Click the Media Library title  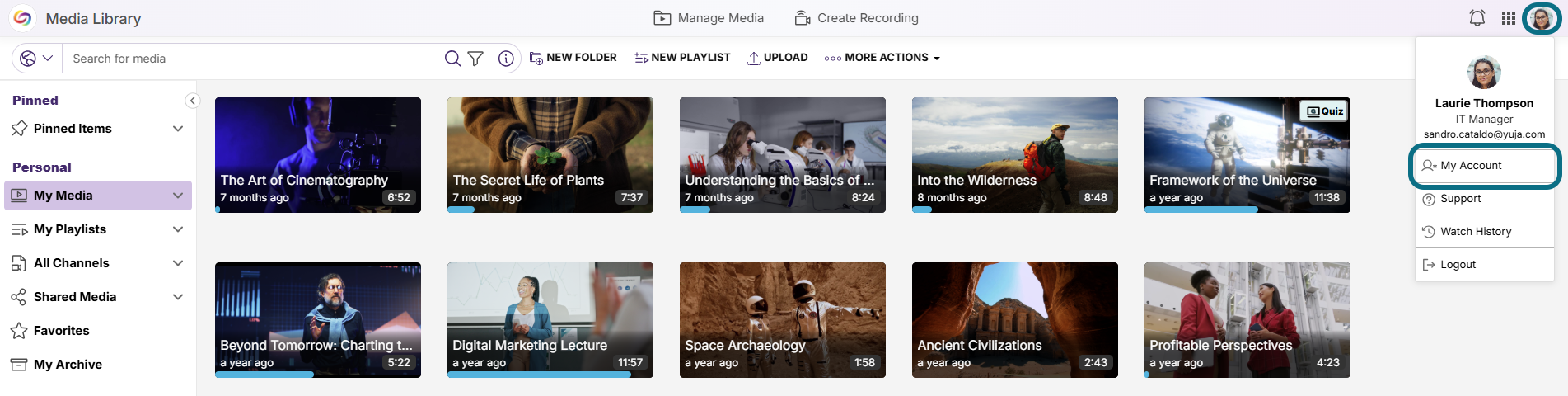point(93,18)
